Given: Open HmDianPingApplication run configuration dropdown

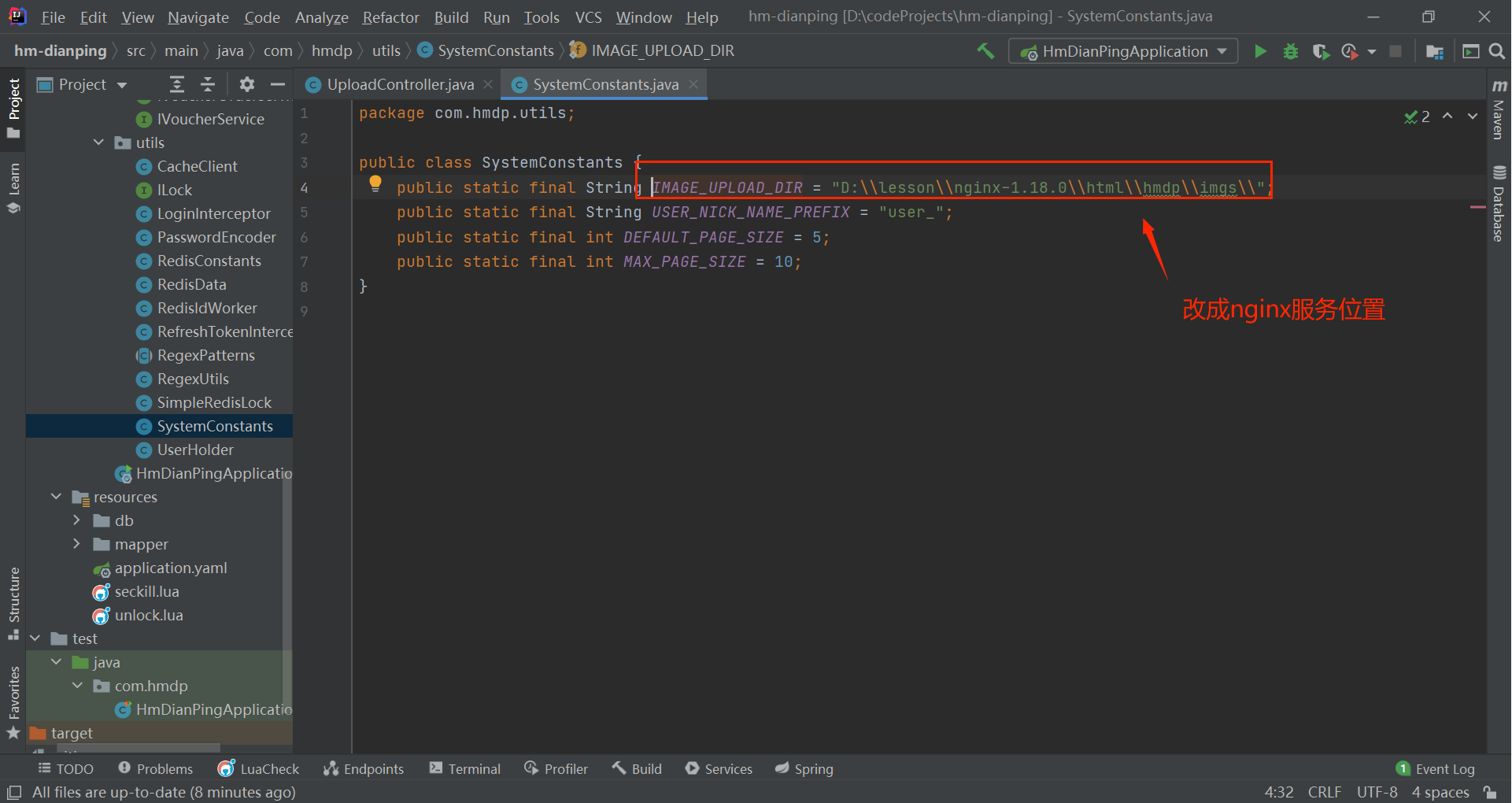Looking at the screenshot, I should coord(1123,51).
